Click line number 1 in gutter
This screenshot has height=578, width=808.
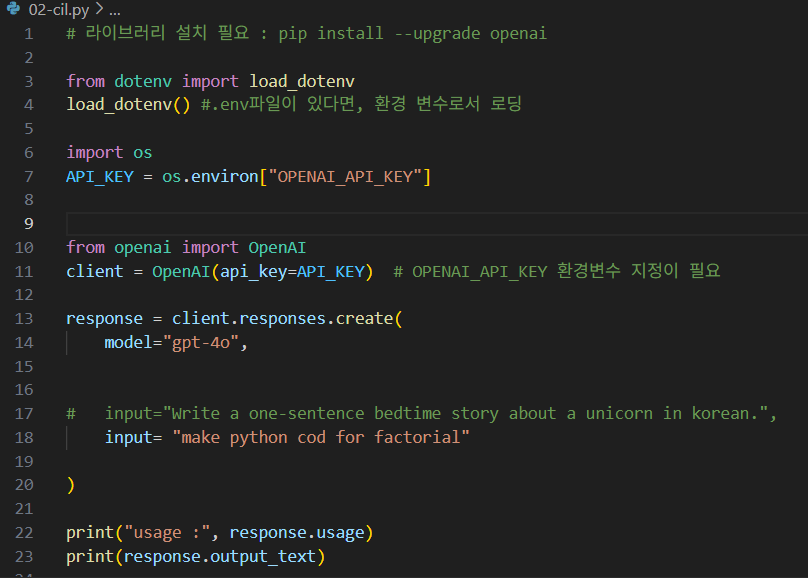click(29, 34)
